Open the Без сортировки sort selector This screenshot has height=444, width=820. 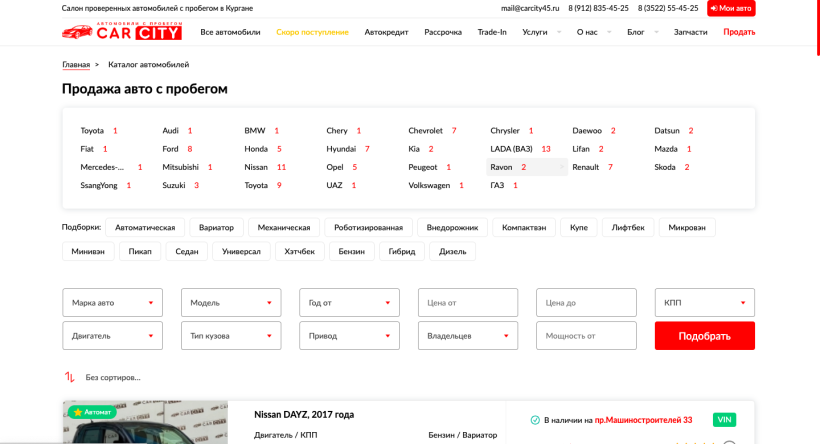click(x=113, y=377)
